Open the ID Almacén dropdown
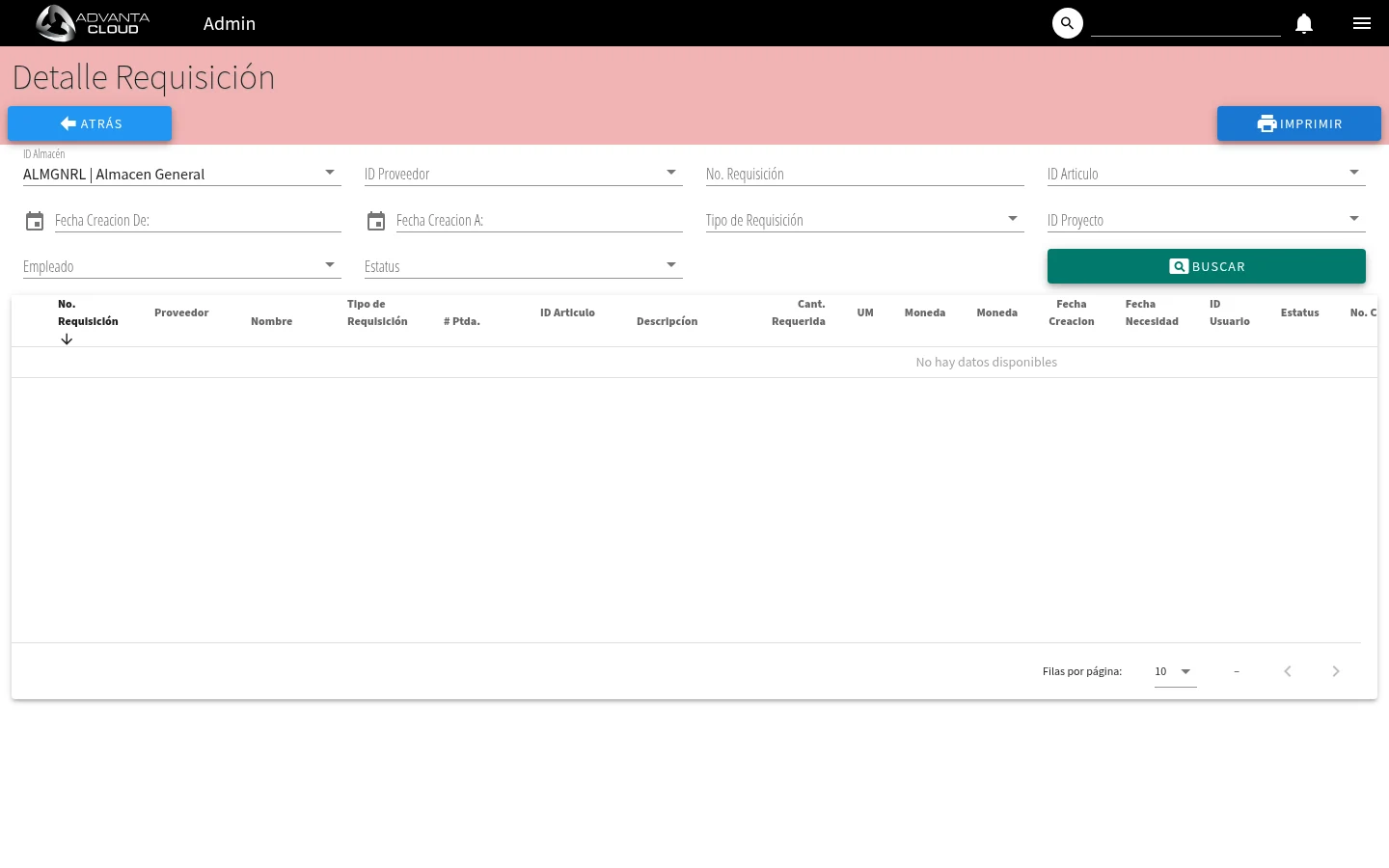This screenshot has width=1389, height=868. [x=182, y=174]
